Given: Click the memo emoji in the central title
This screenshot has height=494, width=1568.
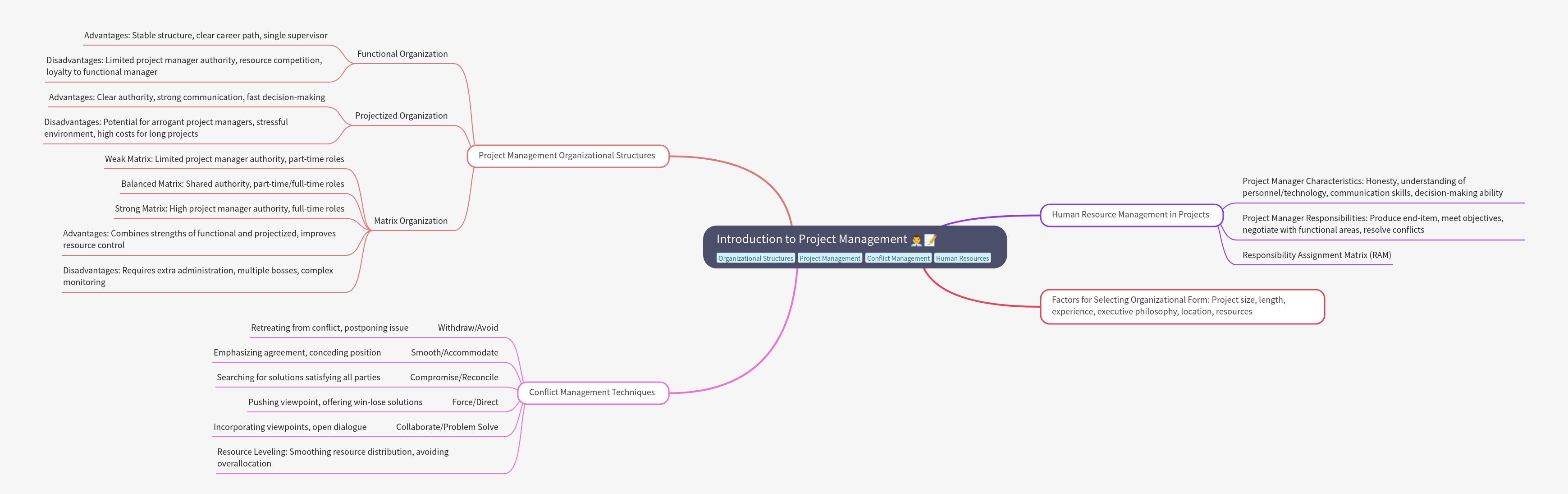Looking at the screenshot, I should pos(930,240).
